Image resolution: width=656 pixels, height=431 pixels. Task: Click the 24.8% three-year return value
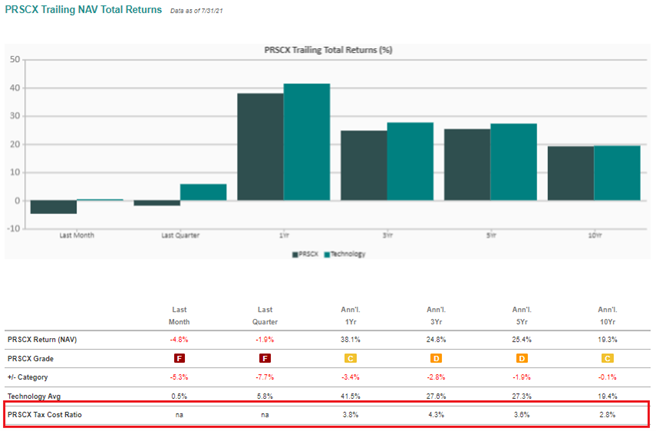click(436, 340)
